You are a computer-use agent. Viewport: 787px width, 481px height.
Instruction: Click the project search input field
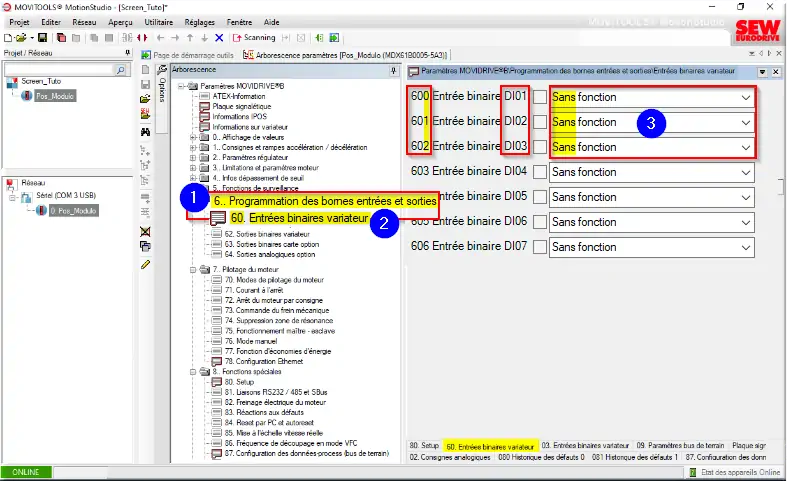(x=60, y=70)
